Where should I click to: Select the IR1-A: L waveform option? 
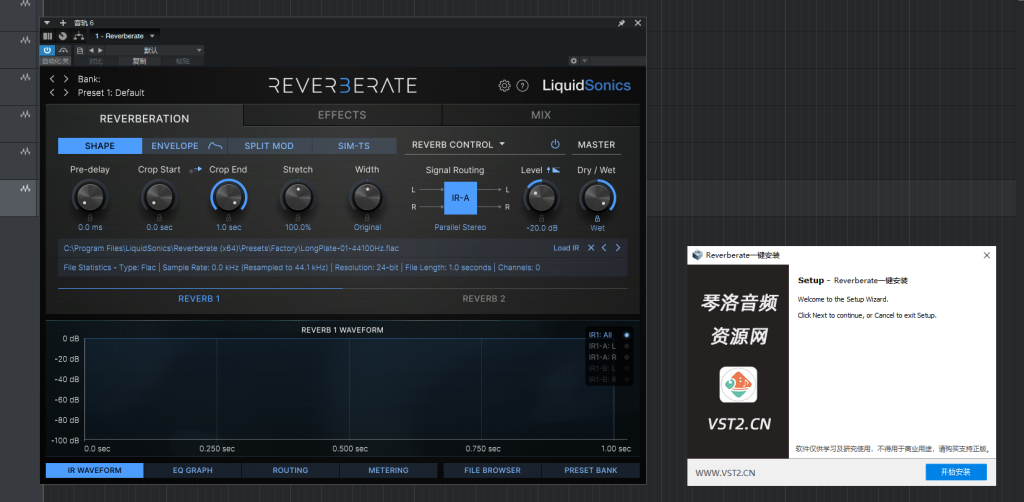pyautogui.click(x=607, y=346)
